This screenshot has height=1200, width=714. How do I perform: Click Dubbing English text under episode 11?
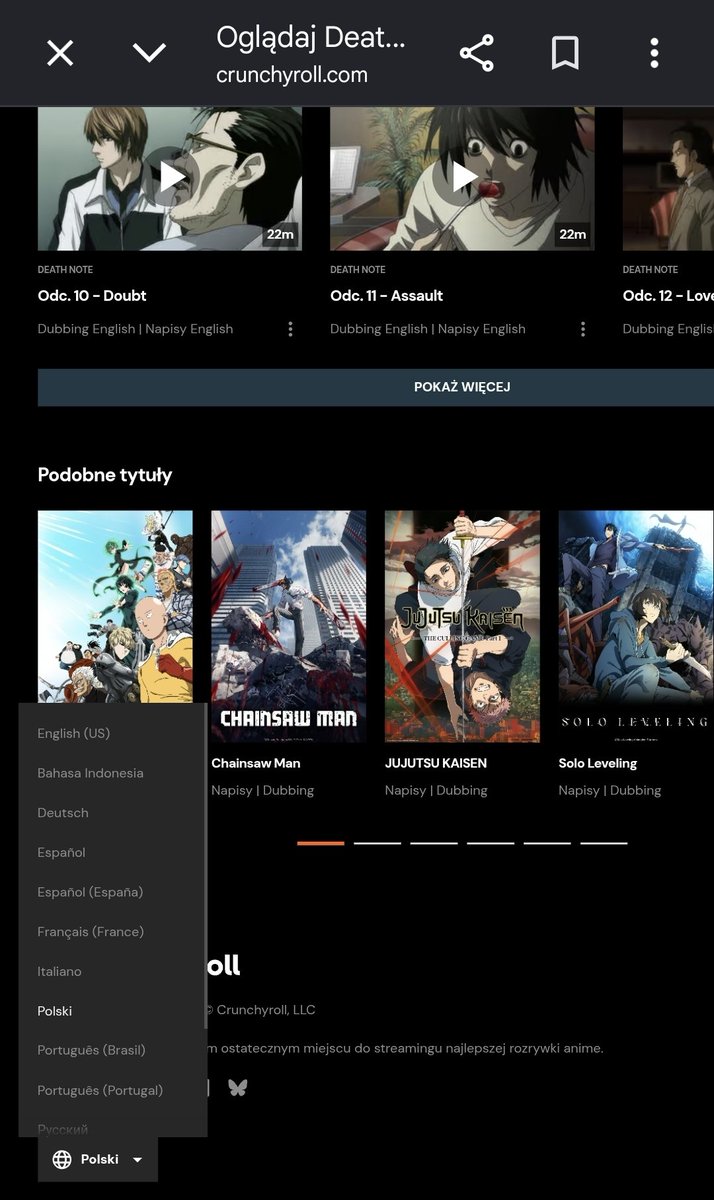click(x=379, y=329)
